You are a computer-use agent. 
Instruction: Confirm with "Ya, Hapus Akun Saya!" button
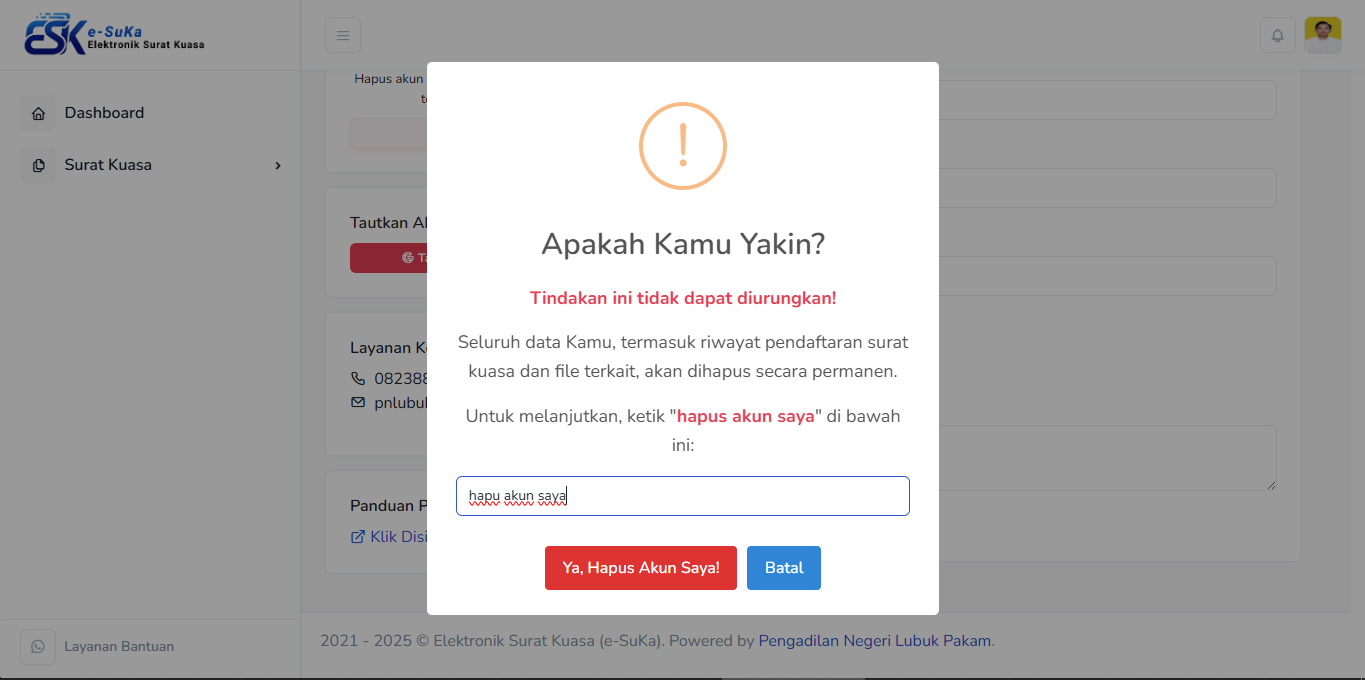[641, 568]
